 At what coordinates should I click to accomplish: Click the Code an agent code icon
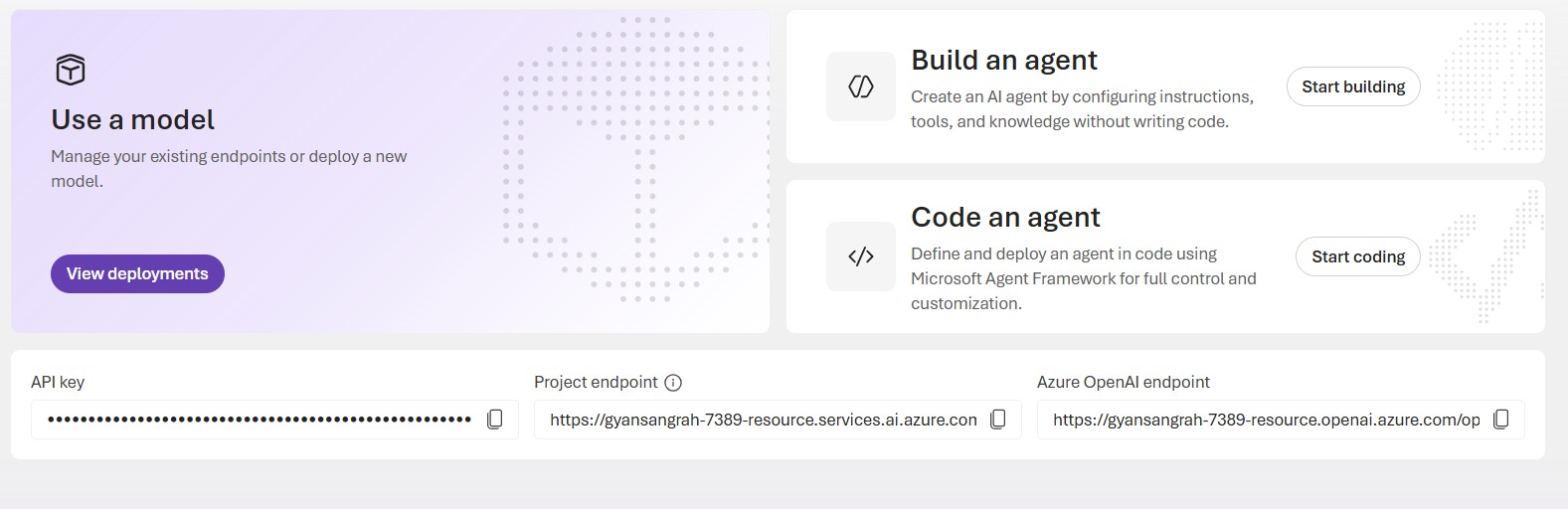[861, 256]
